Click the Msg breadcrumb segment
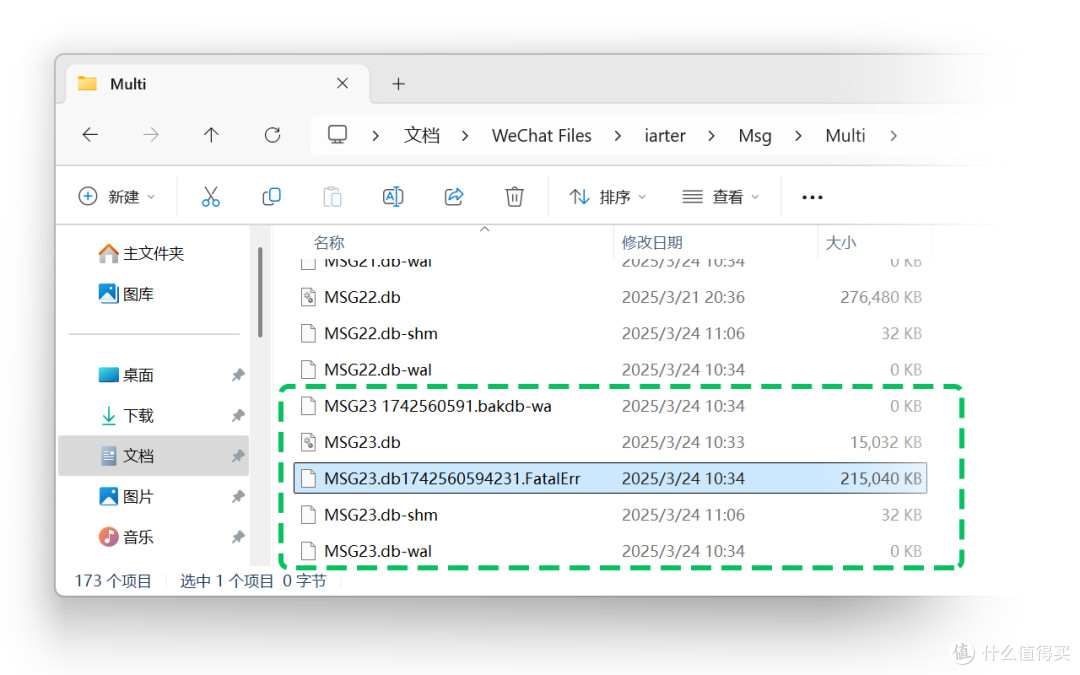Viewport: 1080px width, 675px height. click(754, 136)
